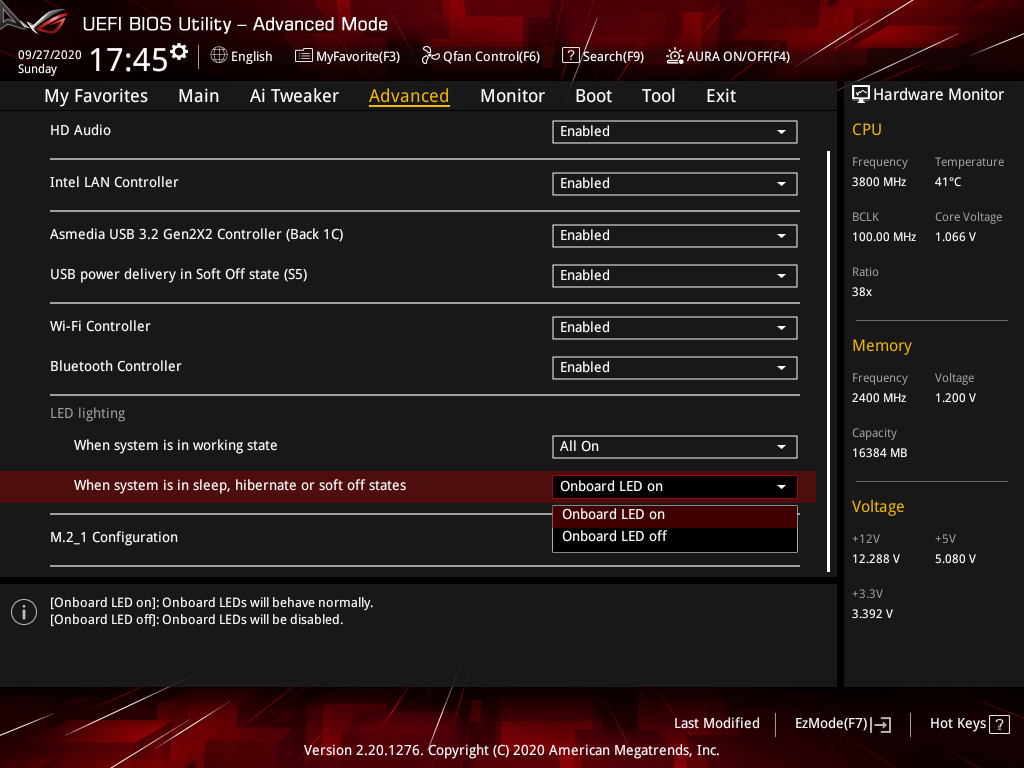Click the +3.3V value 3.392 V

click(x=872, y=614)
